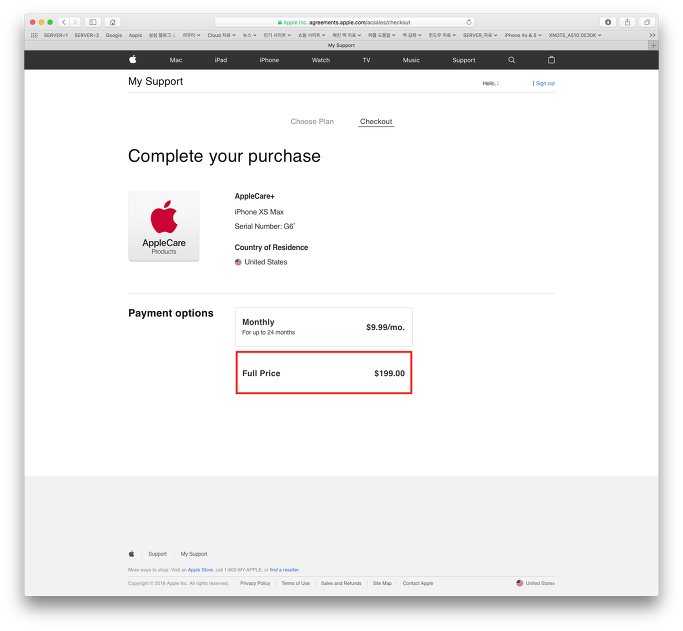Viewport: 683px width, 631px height.
Task: Open the favorites grid icon
Action: [x=34, y=35]
